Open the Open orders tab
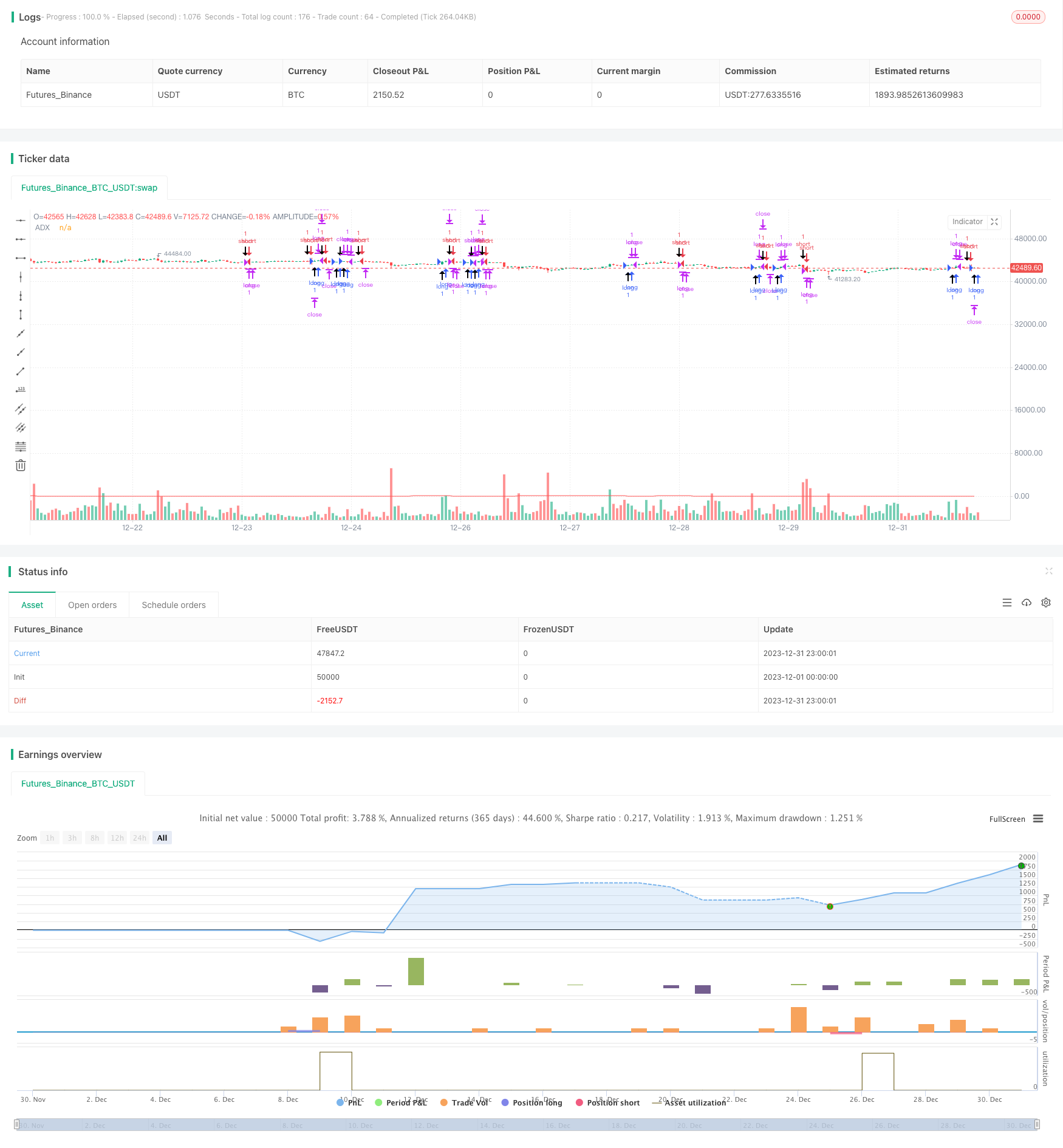The height and width of the screenshot is (1148, 1063). pyautogui.click(x=92, y=605)
